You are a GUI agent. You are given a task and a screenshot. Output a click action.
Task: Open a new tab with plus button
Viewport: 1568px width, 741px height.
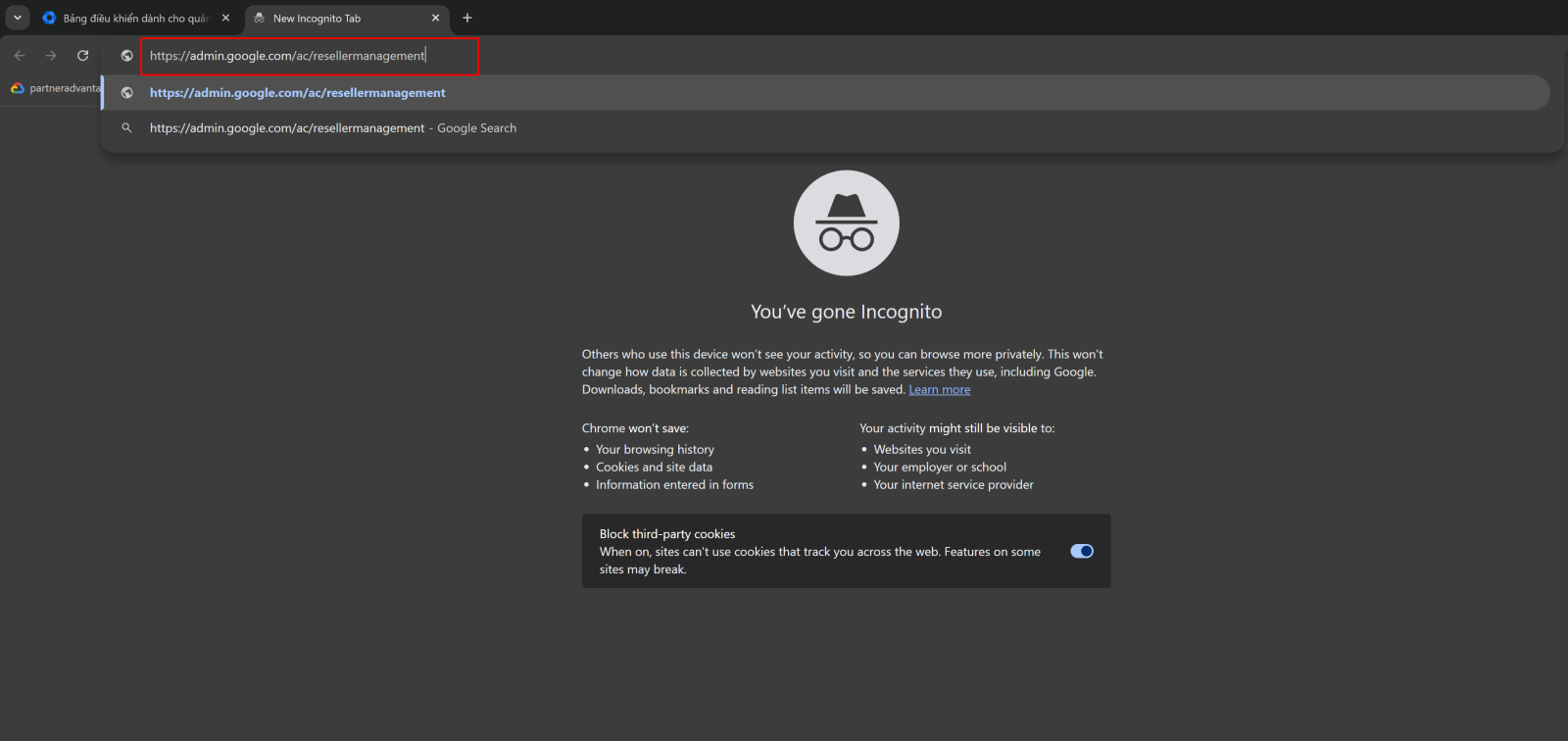point(467,18)
